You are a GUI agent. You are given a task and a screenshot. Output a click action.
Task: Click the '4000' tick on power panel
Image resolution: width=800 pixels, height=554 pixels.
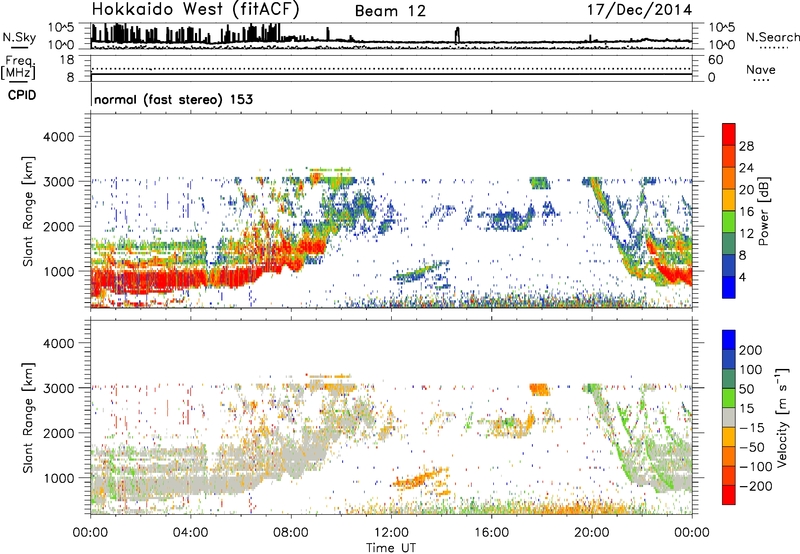coord(58,137)
